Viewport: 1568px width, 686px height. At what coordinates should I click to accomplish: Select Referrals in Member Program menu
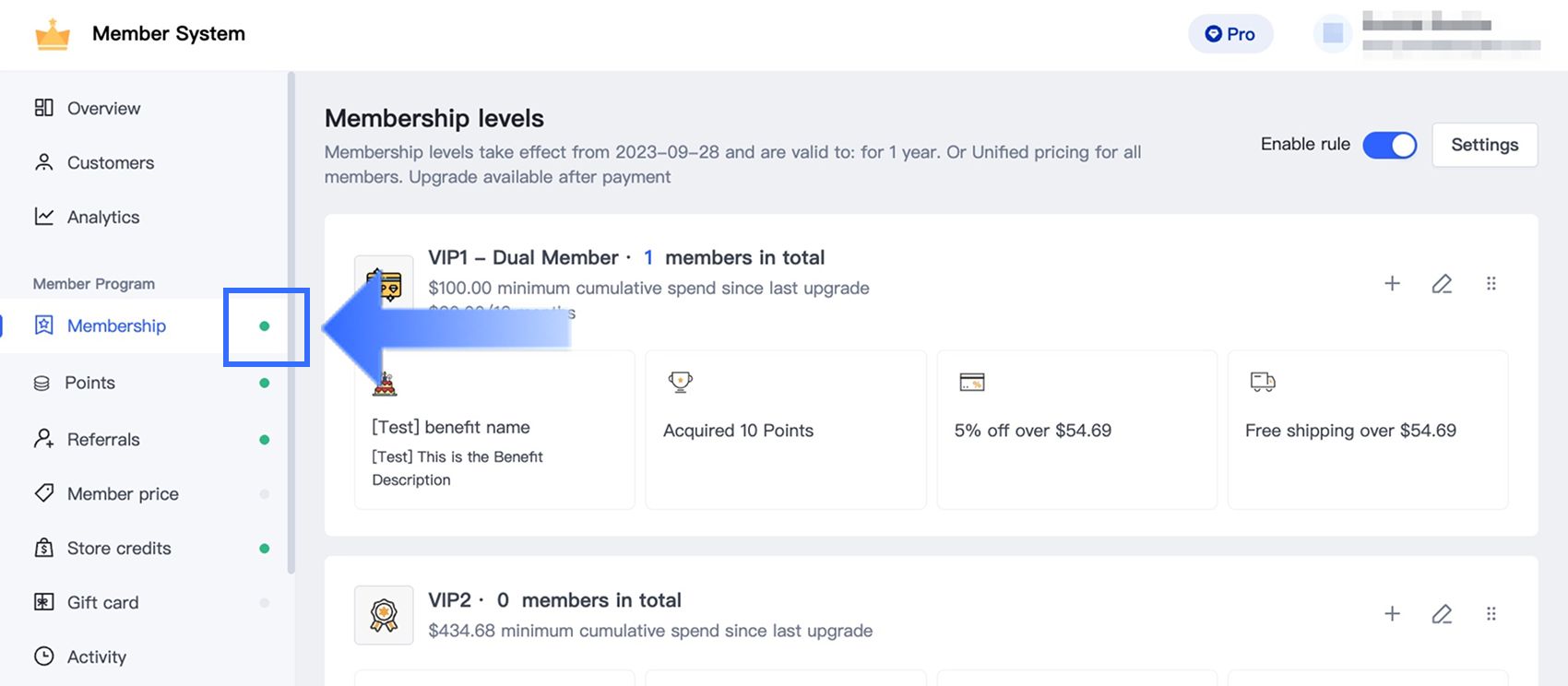(103, 440)
